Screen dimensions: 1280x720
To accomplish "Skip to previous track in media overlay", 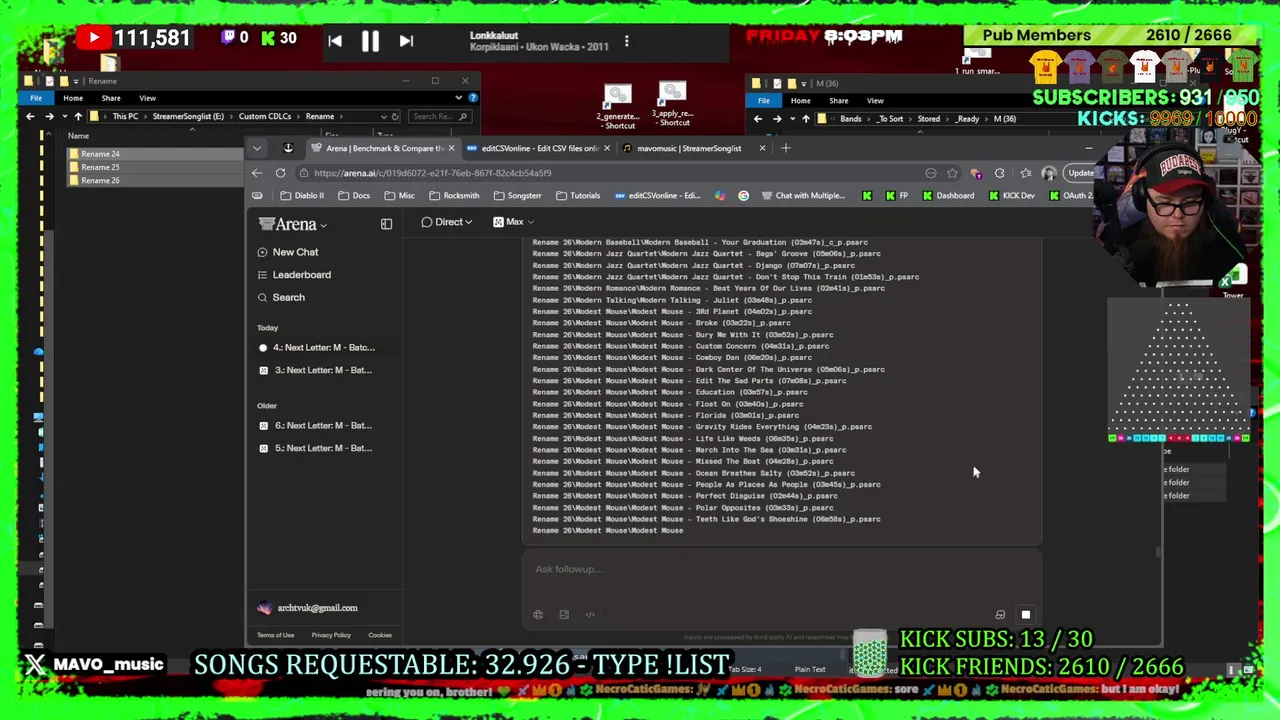I will (x=335, y=41).
